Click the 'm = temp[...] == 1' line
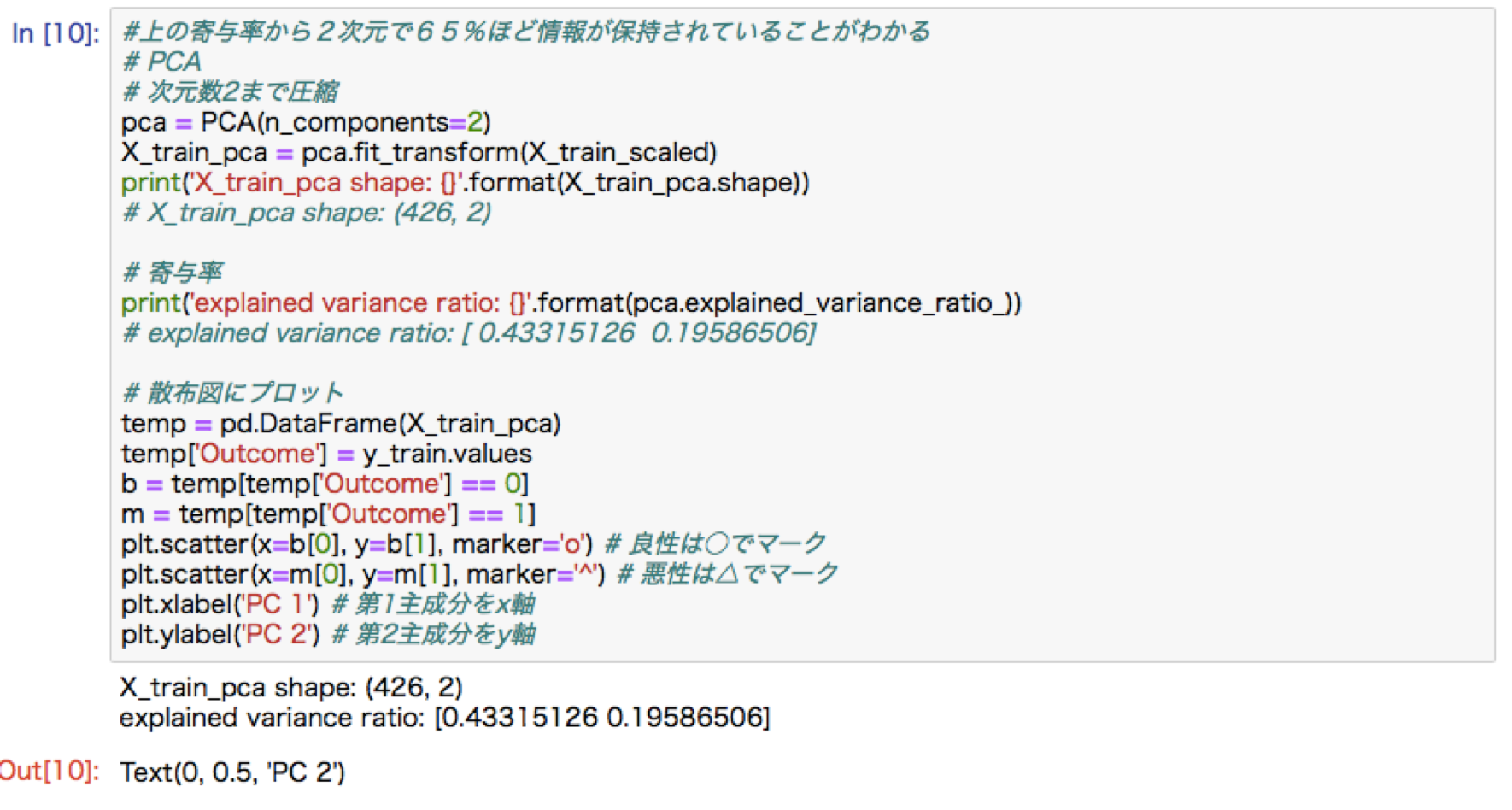The height and width of the screenshot is (810, 1512). pos(328,514)
